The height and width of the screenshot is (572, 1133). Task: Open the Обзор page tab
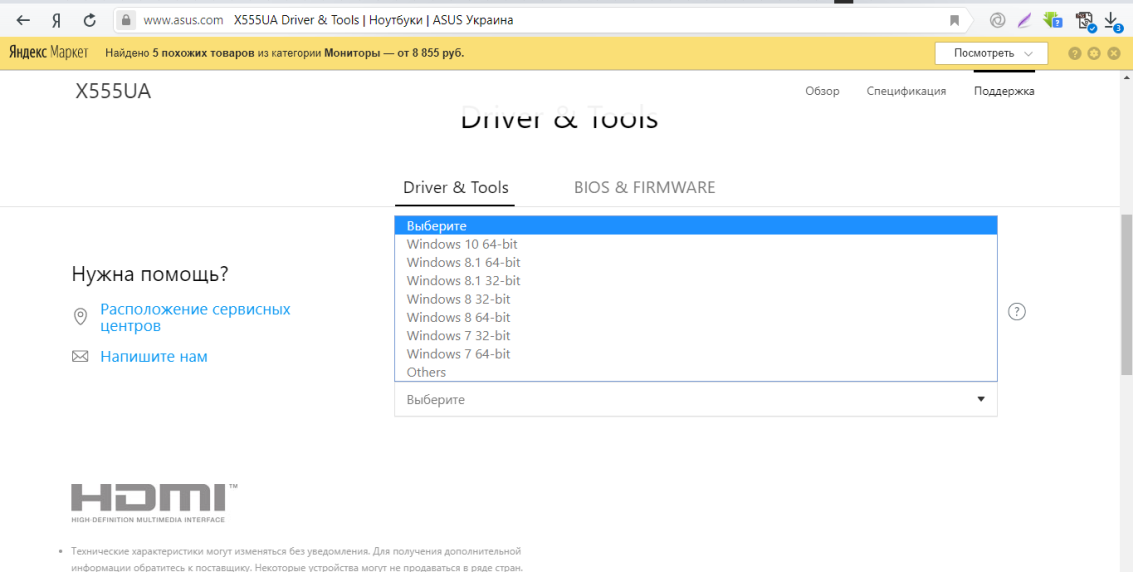coord(822,91)
